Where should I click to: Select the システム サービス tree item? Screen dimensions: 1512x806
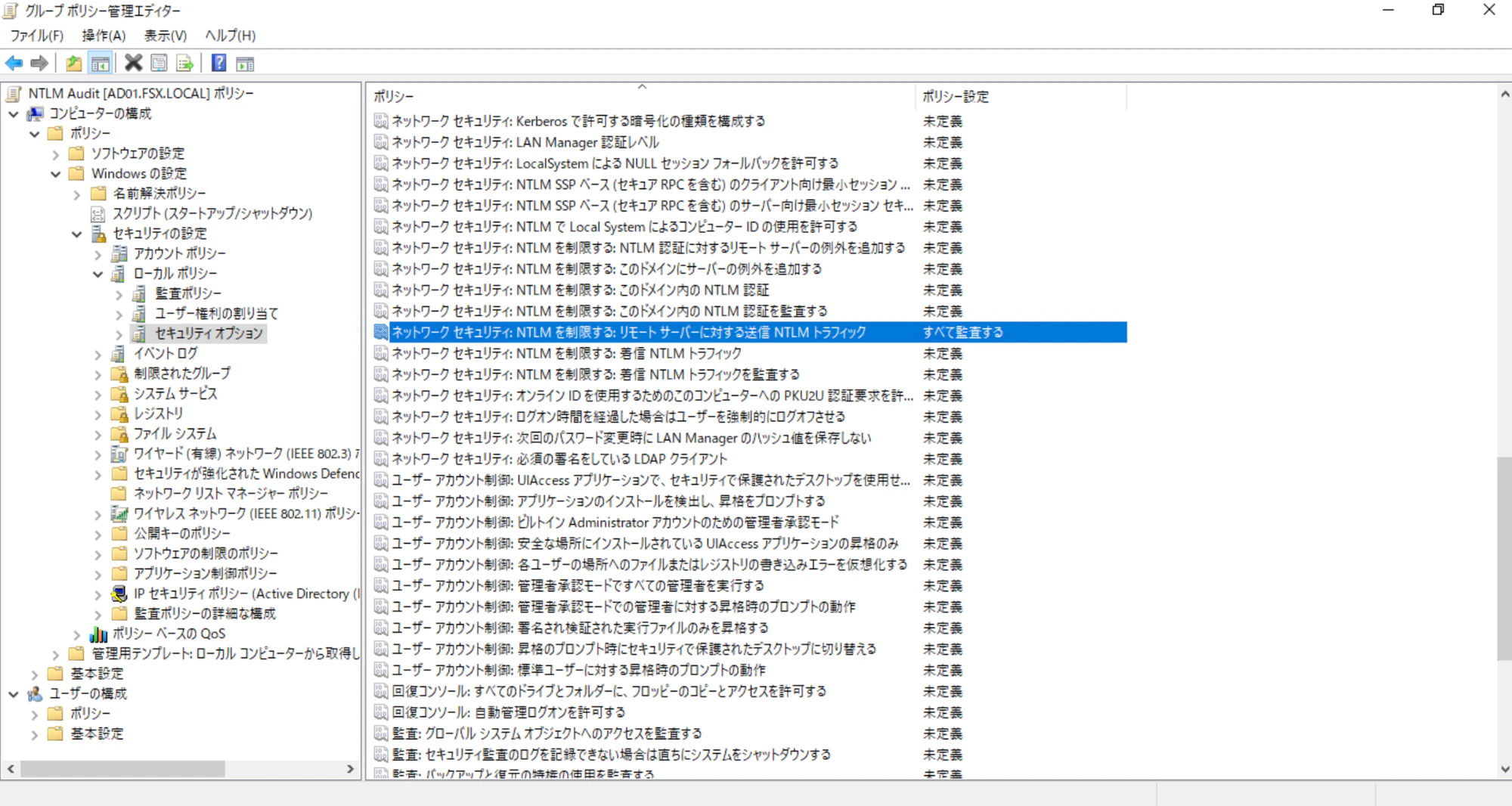pos(175,393)
